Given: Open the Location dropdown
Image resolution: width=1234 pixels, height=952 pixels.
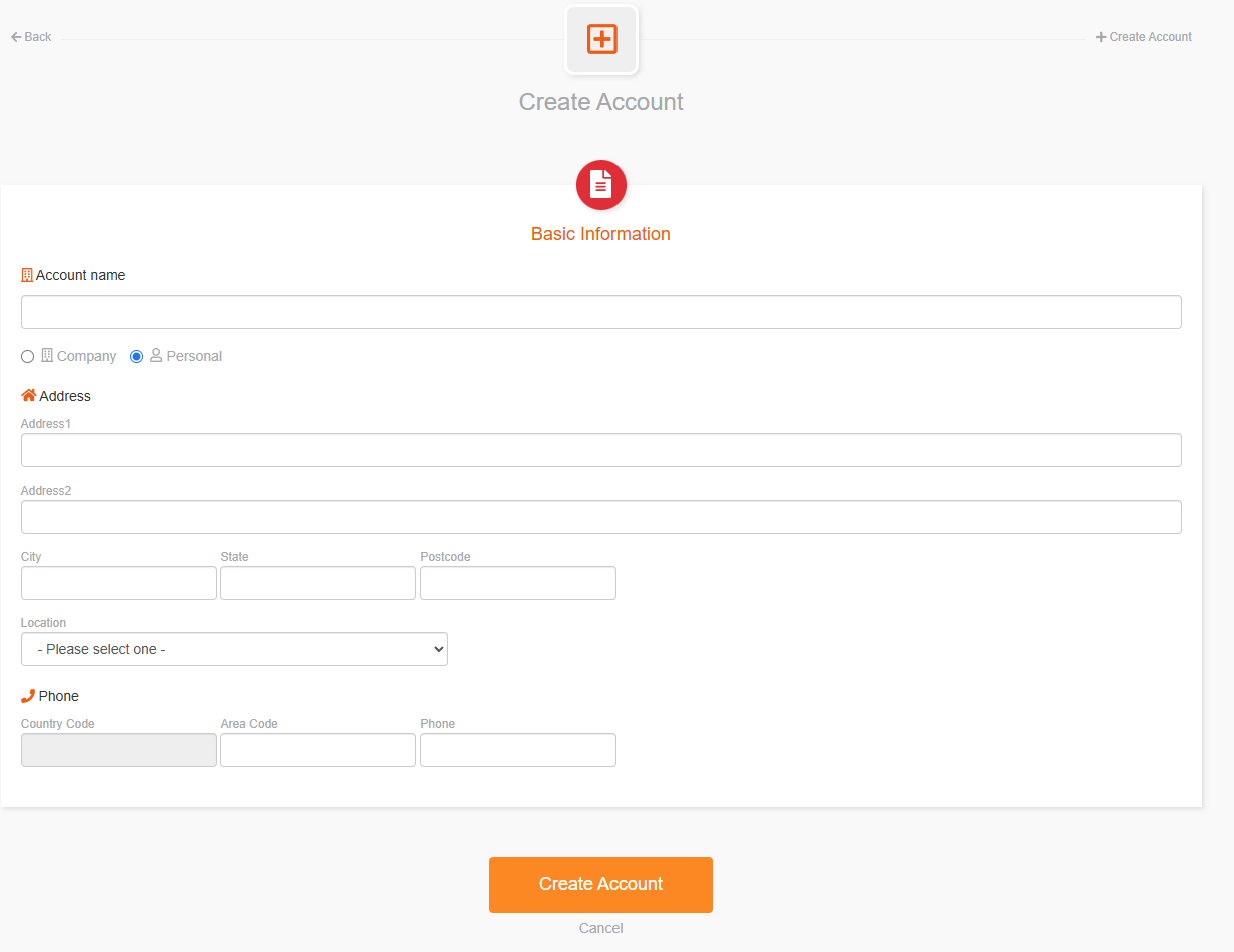Looking at the screenshot, I should [234, 649].
